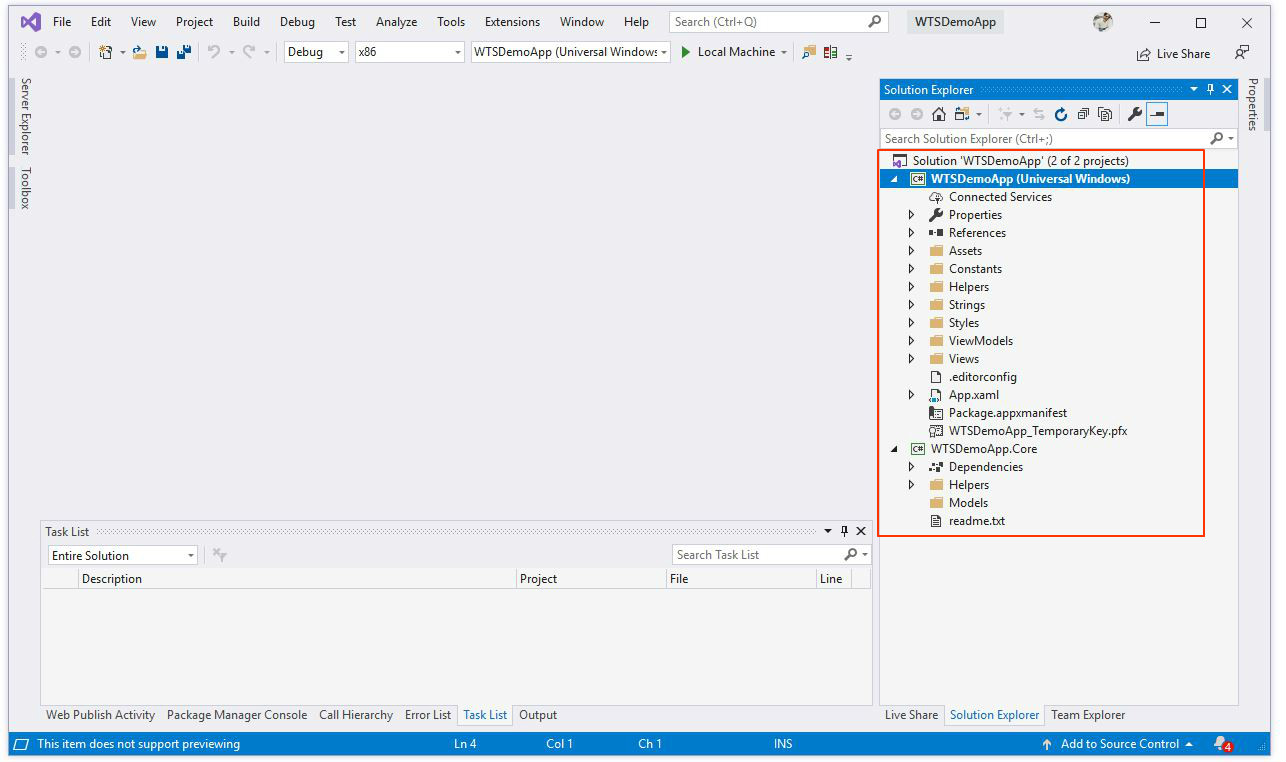Click Switch Views icon in Solution Explorer
This screenshot has width=1286, height=762.
962,114
